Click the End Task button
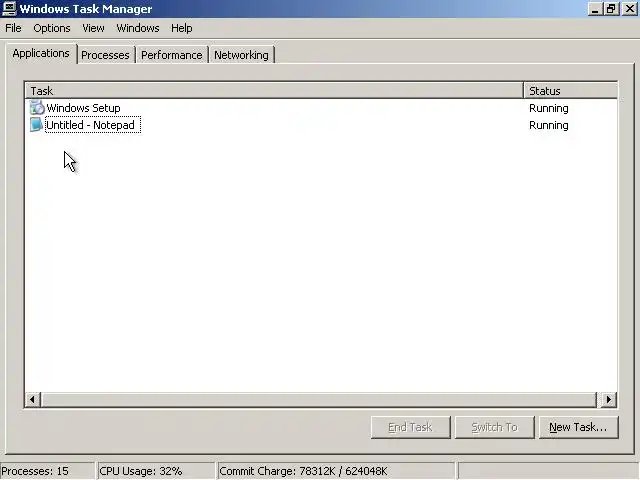This screenshot has width=640, height=480. [411, 427]
